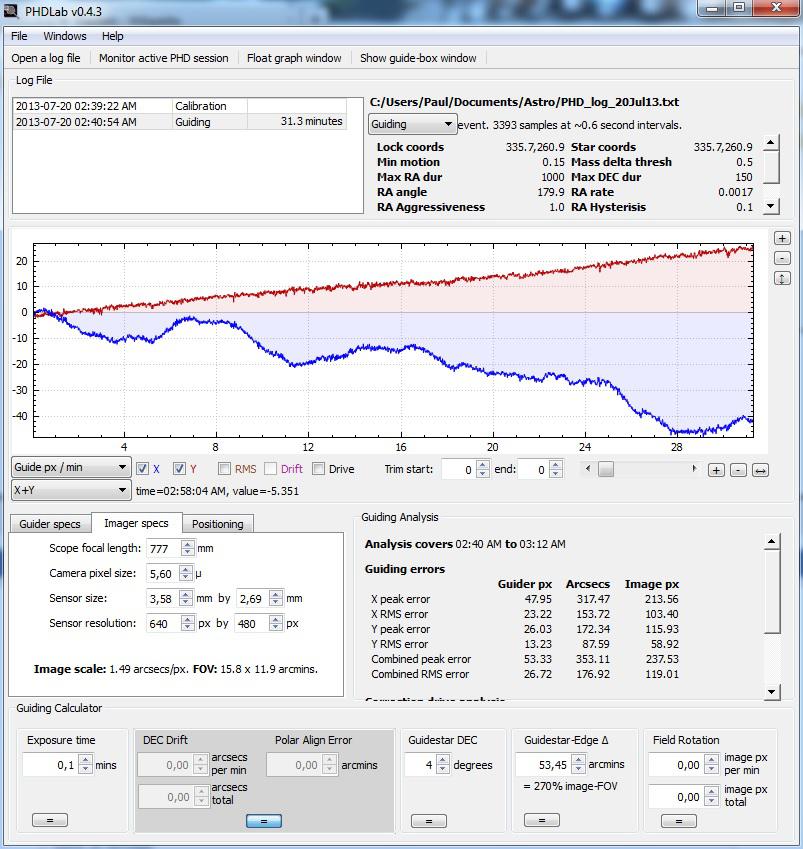Click the Trim start value field
Image resolution: width=803 pixels, height=849 pixels.
460,469
